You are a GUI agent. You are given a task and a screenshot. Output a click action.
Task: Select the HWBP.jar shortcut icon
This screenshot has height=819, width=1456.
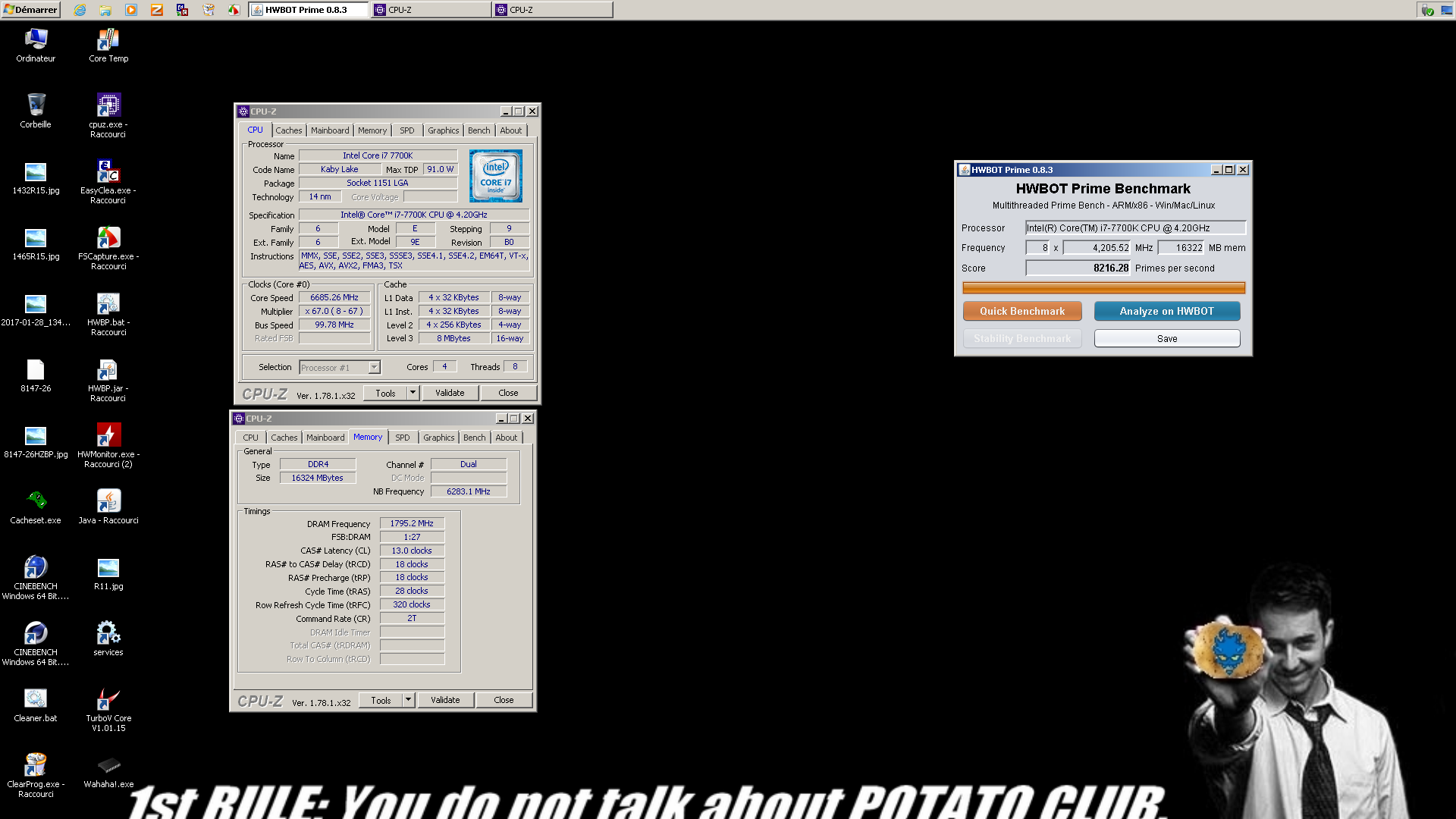pyautogui.click(x=108, y=380)
